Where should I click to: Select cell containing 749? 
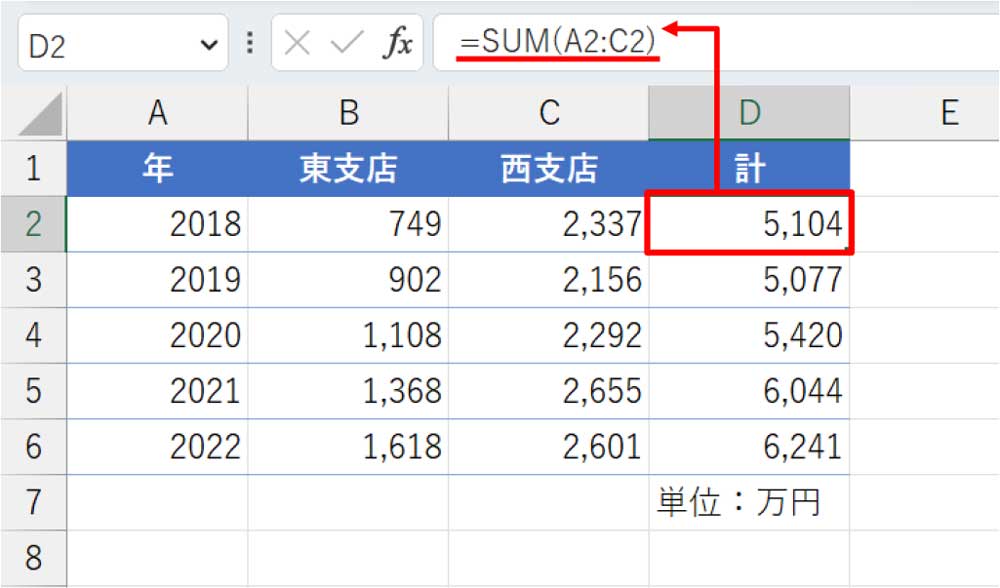point(348,224)
